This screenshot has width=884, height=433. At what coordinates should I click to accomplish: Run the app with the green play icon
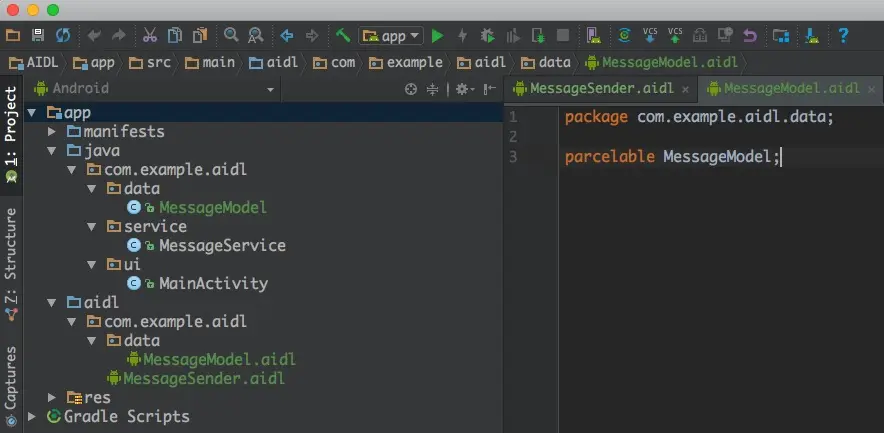tap(437, 36)
